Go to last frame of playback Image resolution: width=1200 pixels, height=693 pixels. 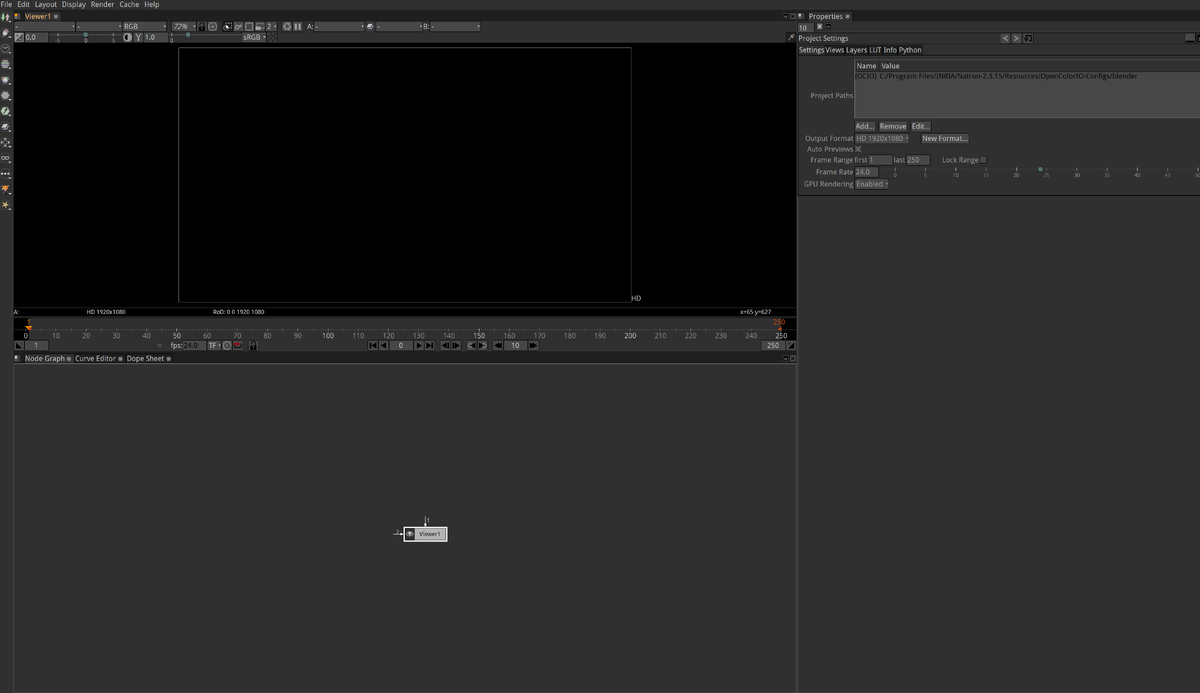(429, 345)
